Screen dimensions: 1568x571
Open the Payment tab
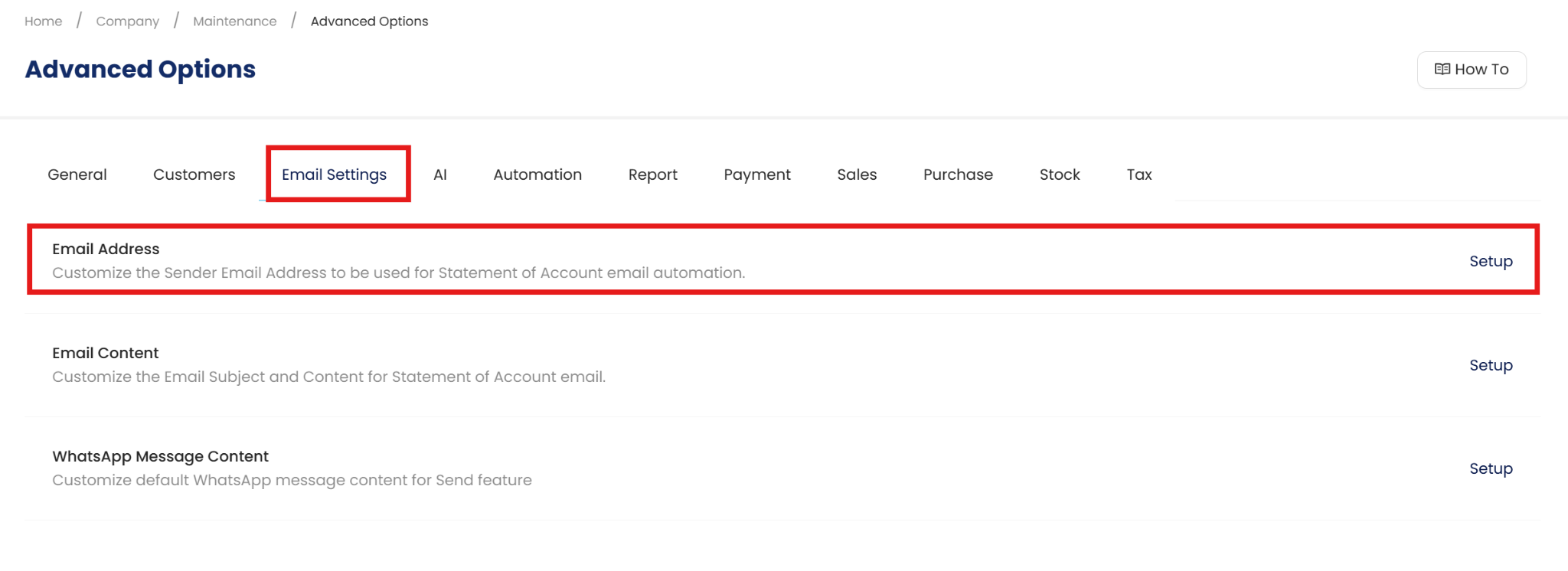(x=757, y=175)
